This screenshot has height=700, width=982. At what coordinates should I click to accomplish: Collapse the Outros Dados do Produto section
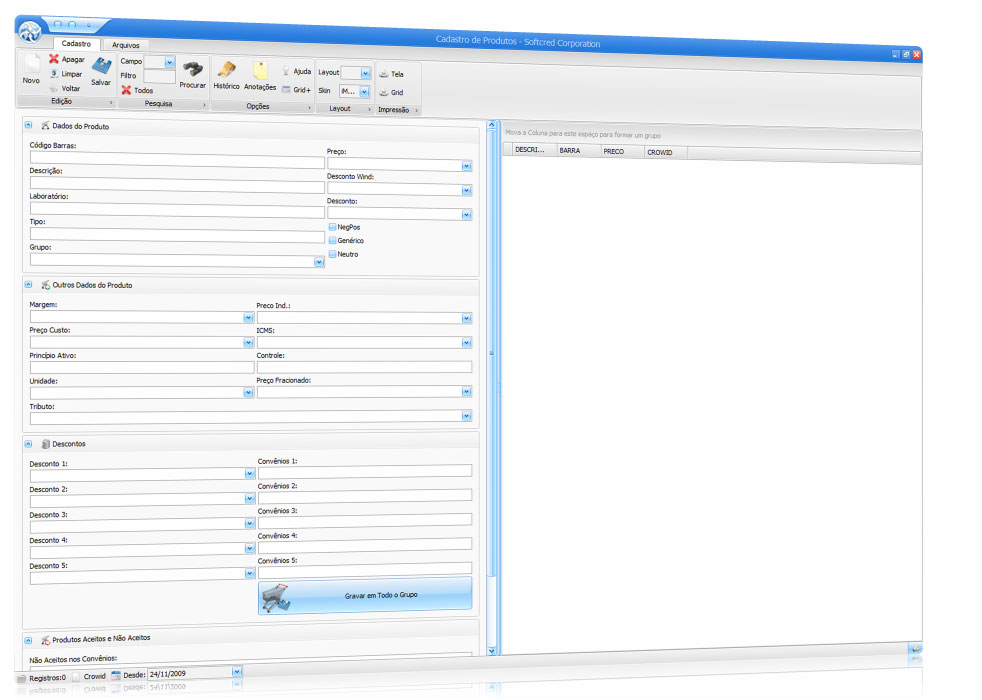click(29, 285)
